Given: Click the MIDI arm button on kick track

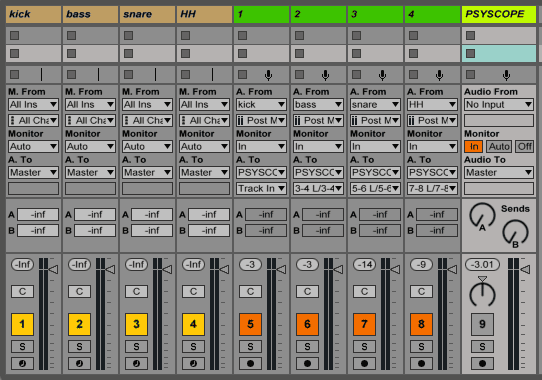Looking at the screenshot, I should coord(22,363).
